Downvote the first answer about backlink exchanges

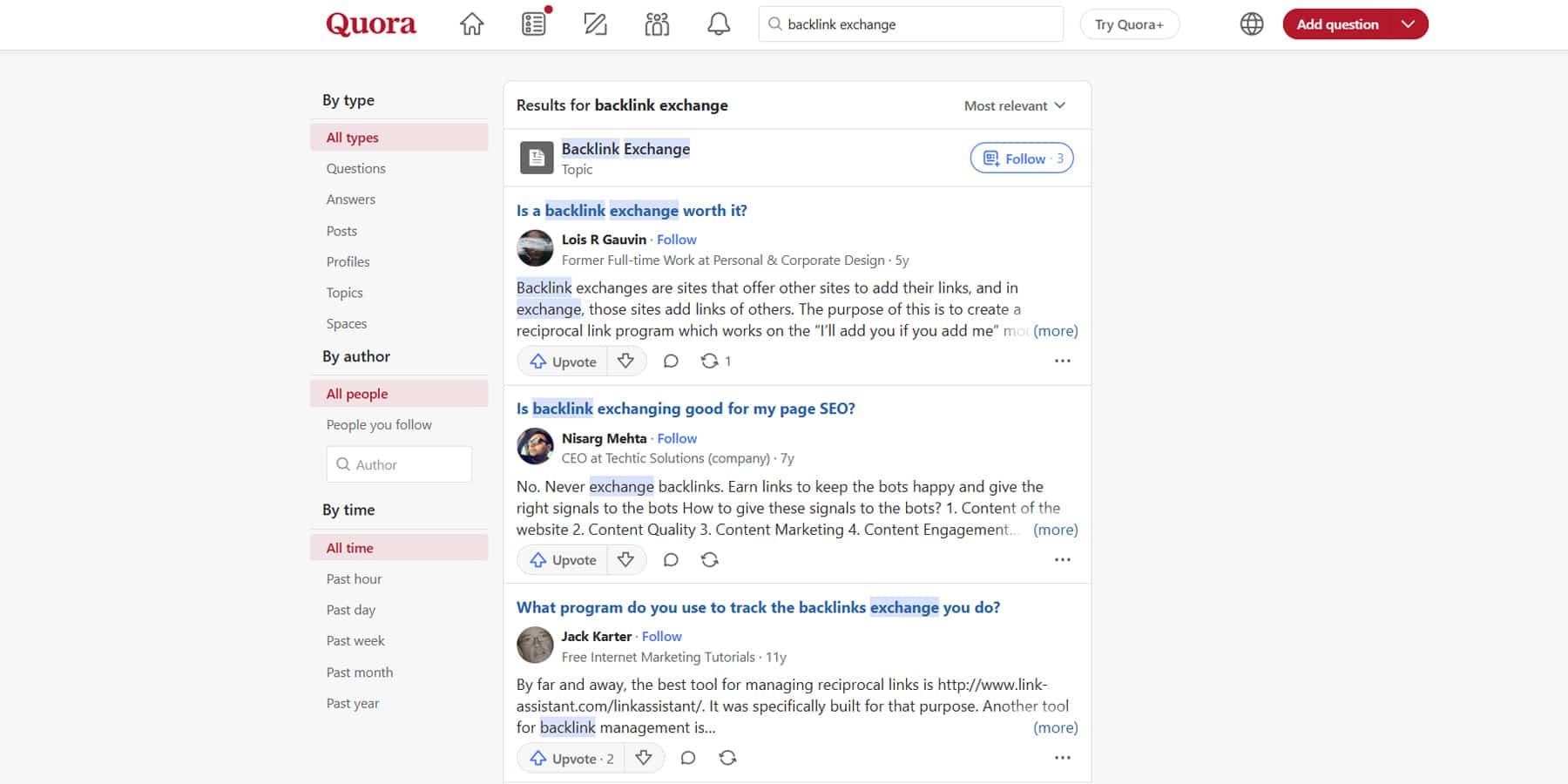626,361
